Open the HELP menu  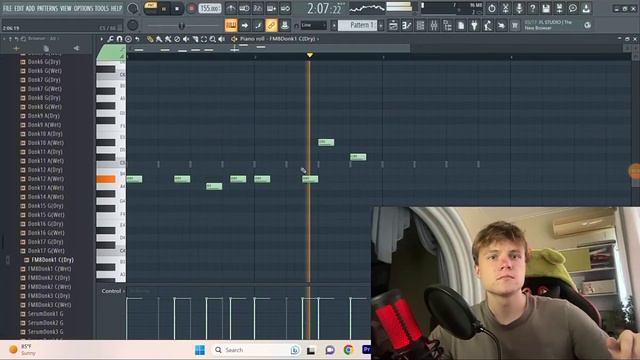point(117,8)
